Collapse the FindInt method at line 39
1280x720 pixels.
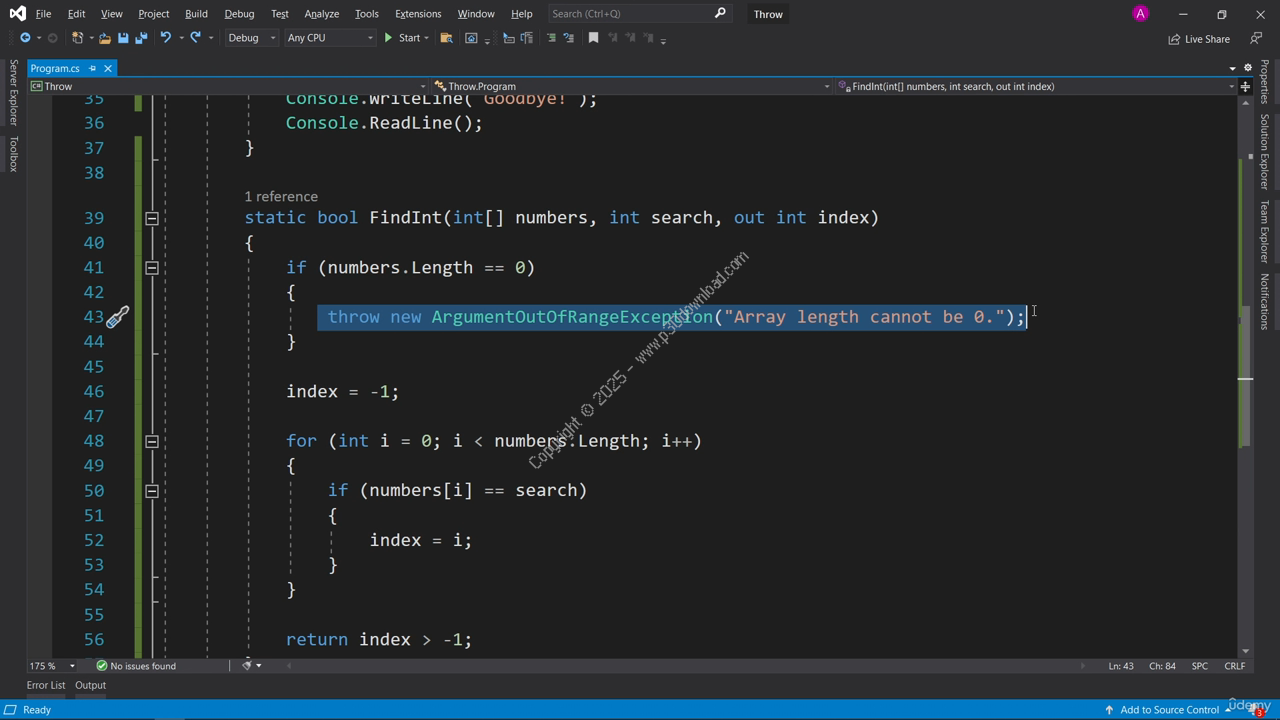pyautogui.click(x=152, y=218)
